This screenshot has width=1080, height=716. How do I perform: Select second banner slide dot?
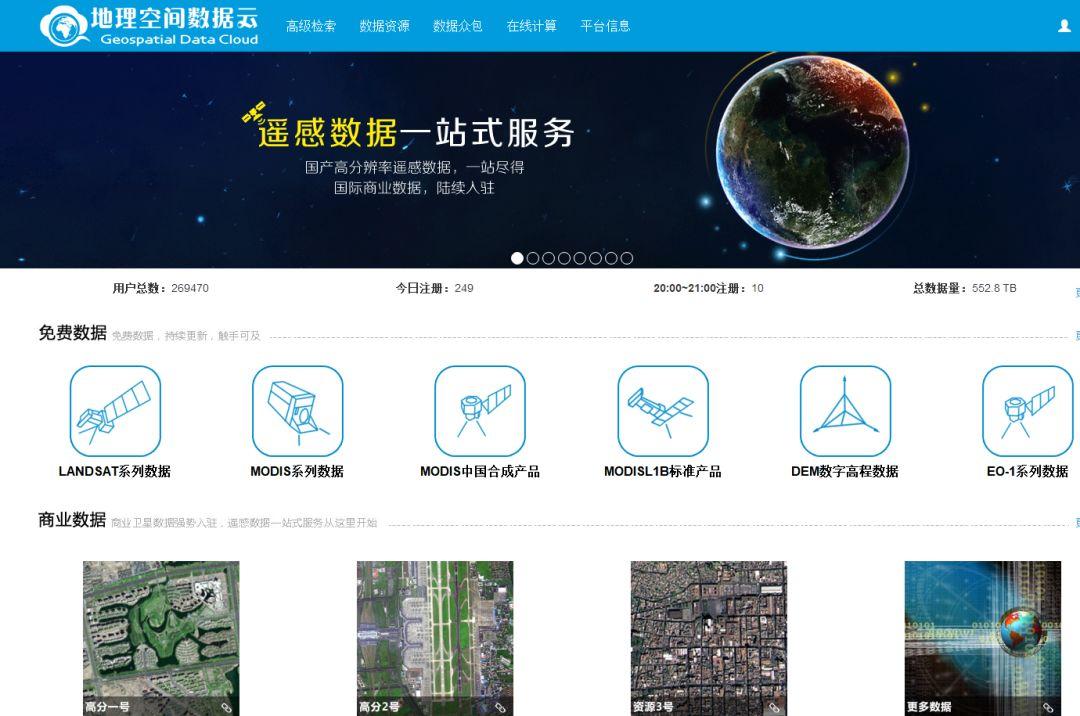(533, 258)
